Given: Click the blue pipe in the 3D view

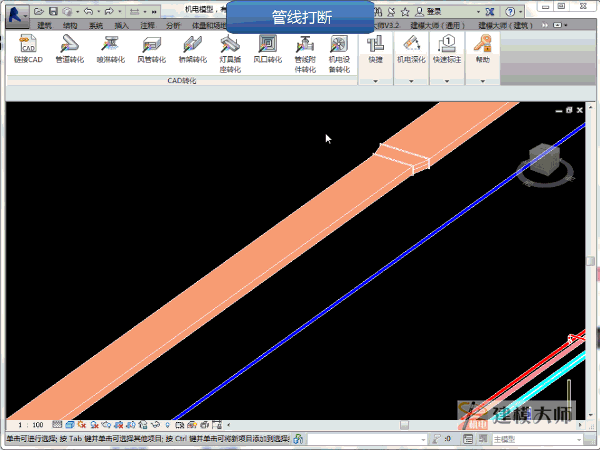Looking at the screenshot, I should tap(379, 271).
